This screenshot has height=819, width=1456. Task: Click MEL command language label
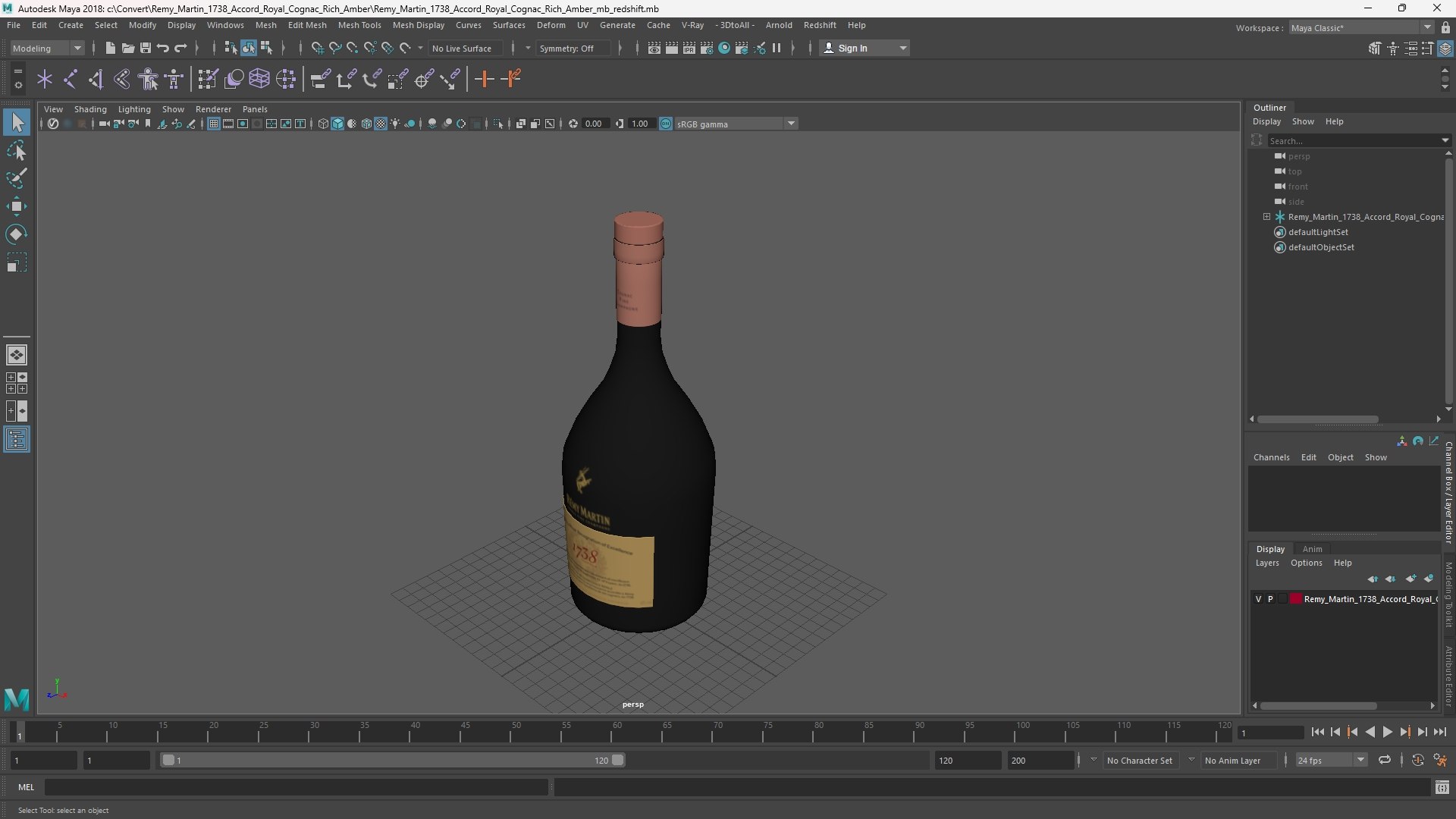click(x=27, y=787)
